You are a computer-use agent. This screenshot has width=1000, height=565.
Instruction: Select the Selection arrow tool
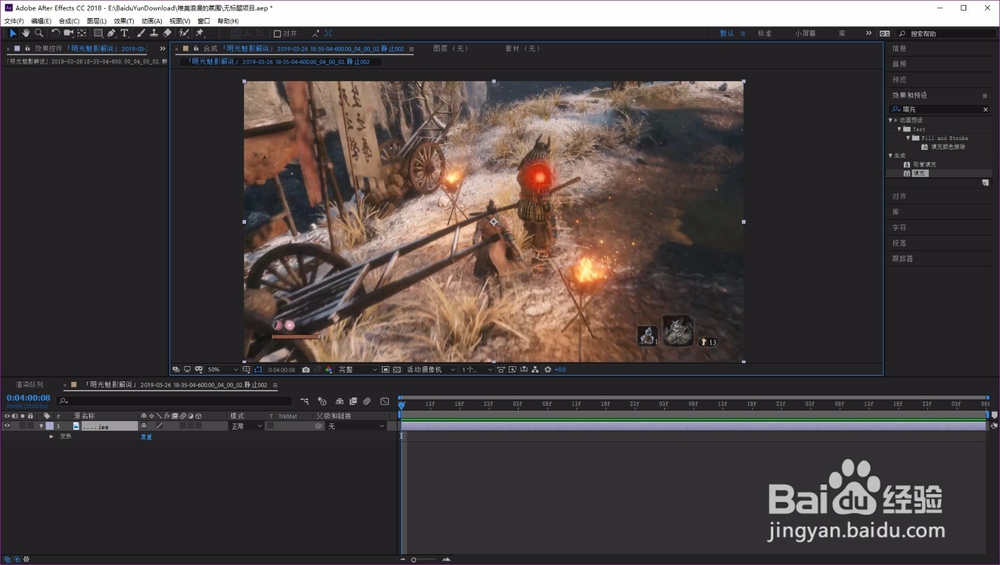tap(13, 33)
